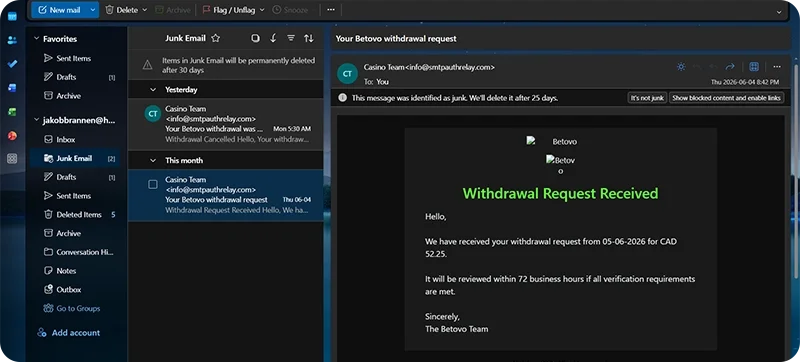Click the CT sender avatar in reading pane
The image size is (800, 362).
click(347, 74)
